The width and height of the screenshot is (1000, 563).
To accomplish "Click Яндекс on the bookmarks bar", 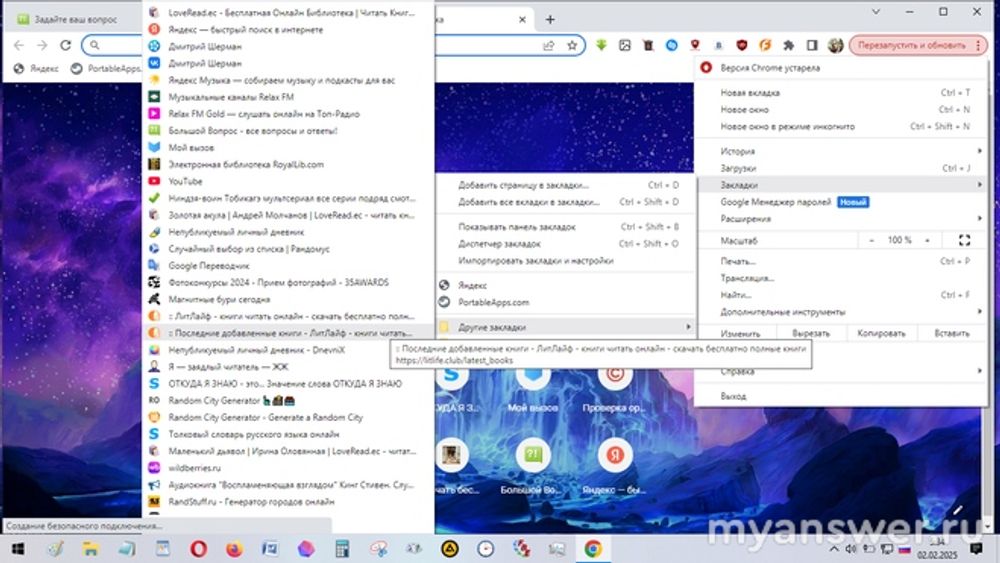I will 37,69.
